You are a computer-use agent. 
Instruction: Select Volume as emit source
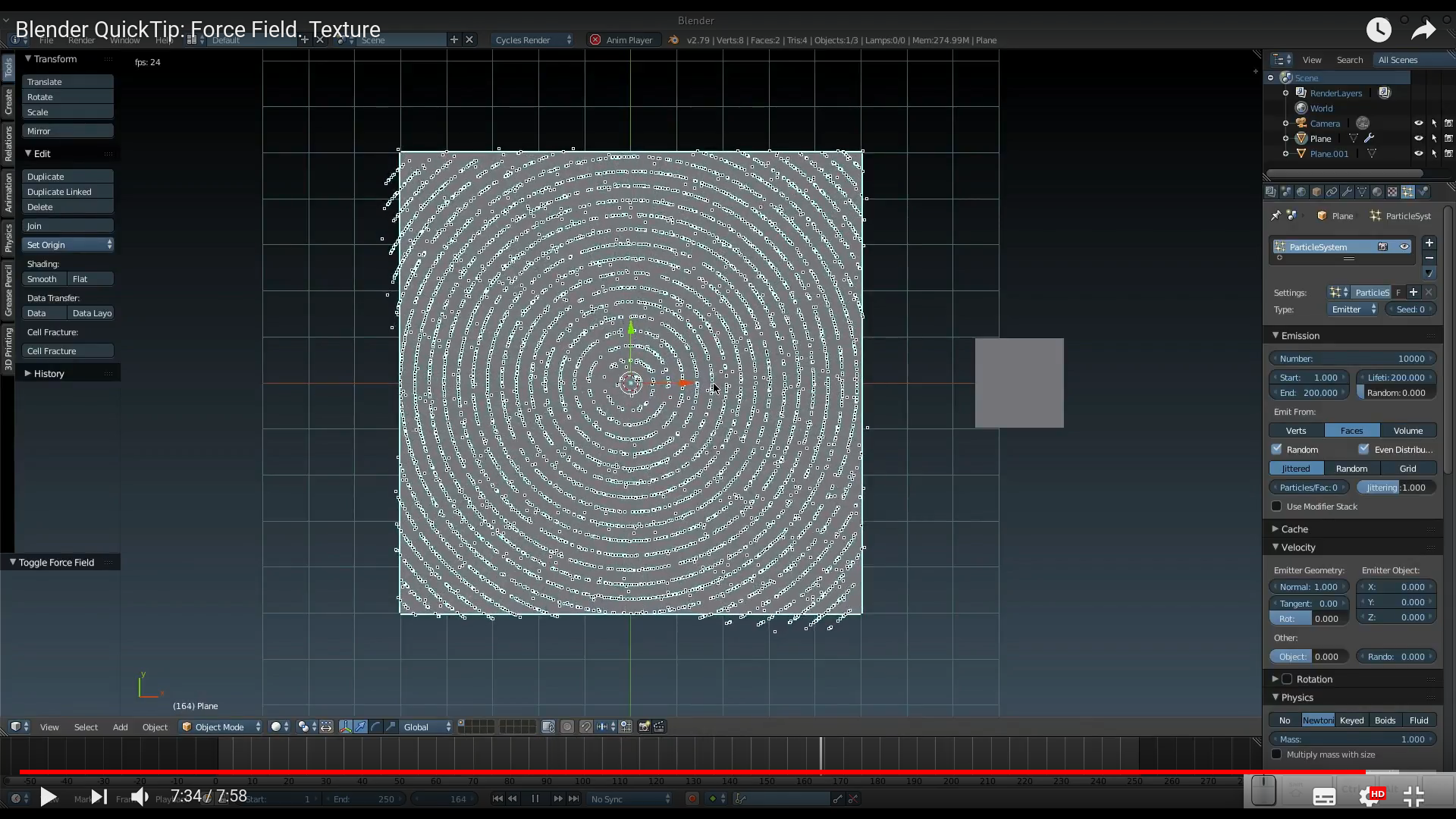1408,430
